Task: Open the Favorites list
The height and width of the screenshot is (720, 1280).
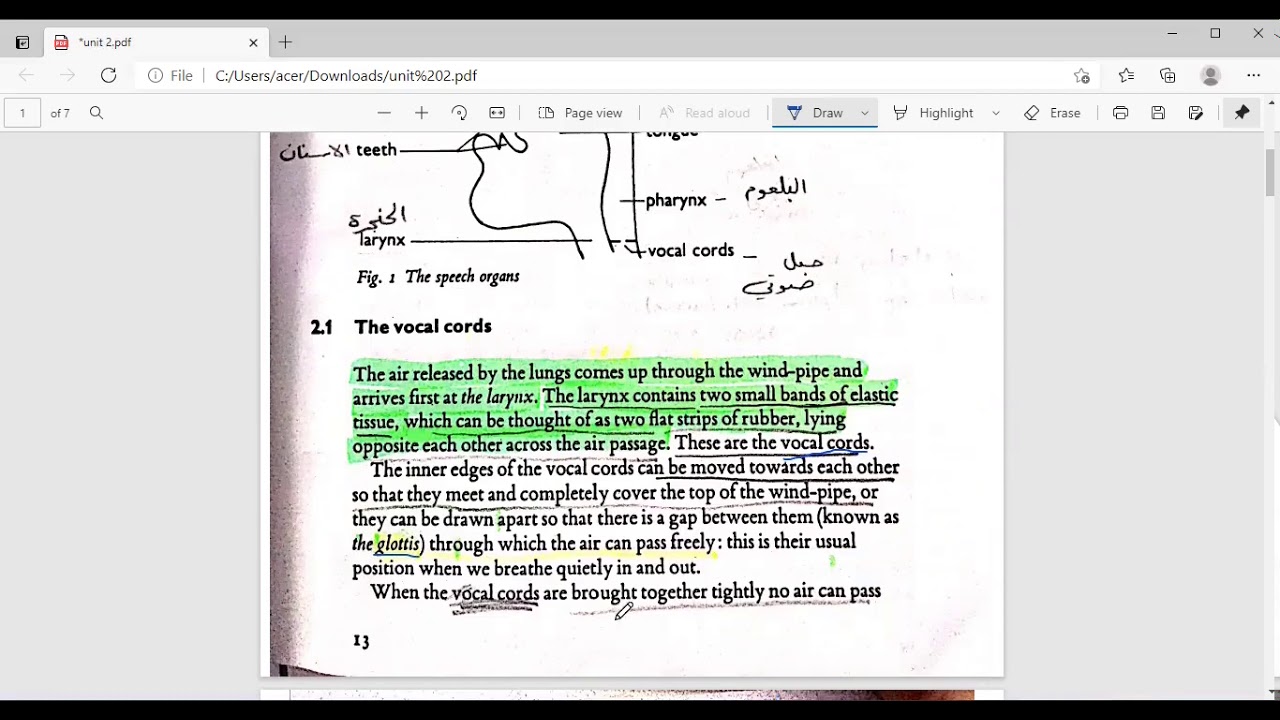Action: point(1126,75)
